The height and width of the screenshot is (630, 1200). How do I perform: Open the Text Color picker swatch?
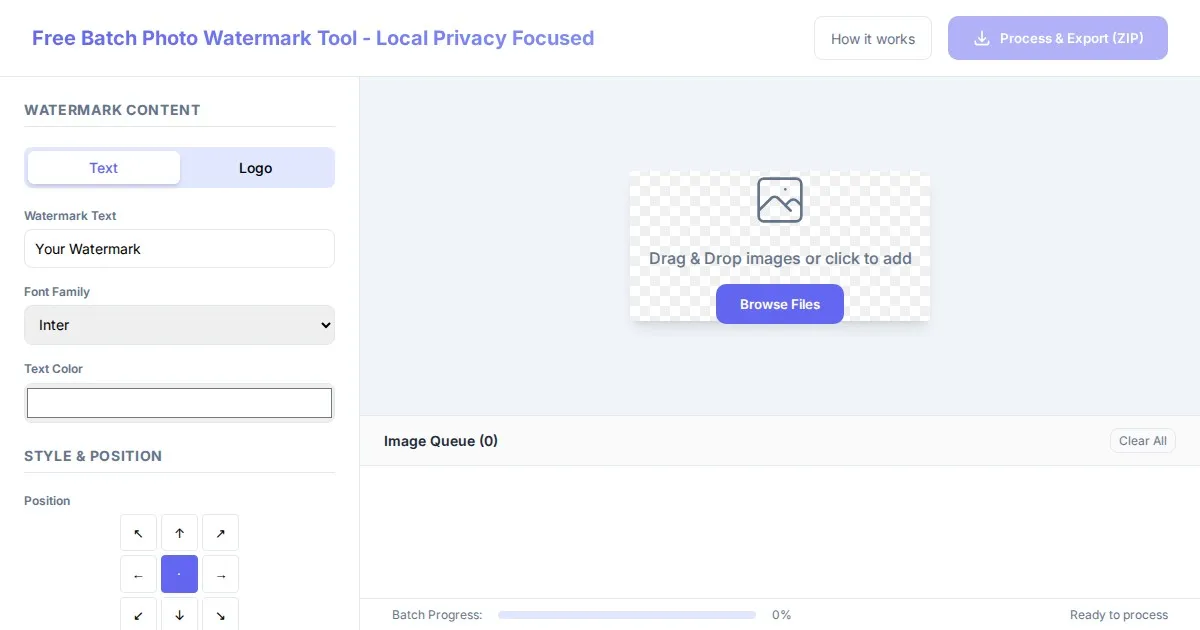pos(179,403)
